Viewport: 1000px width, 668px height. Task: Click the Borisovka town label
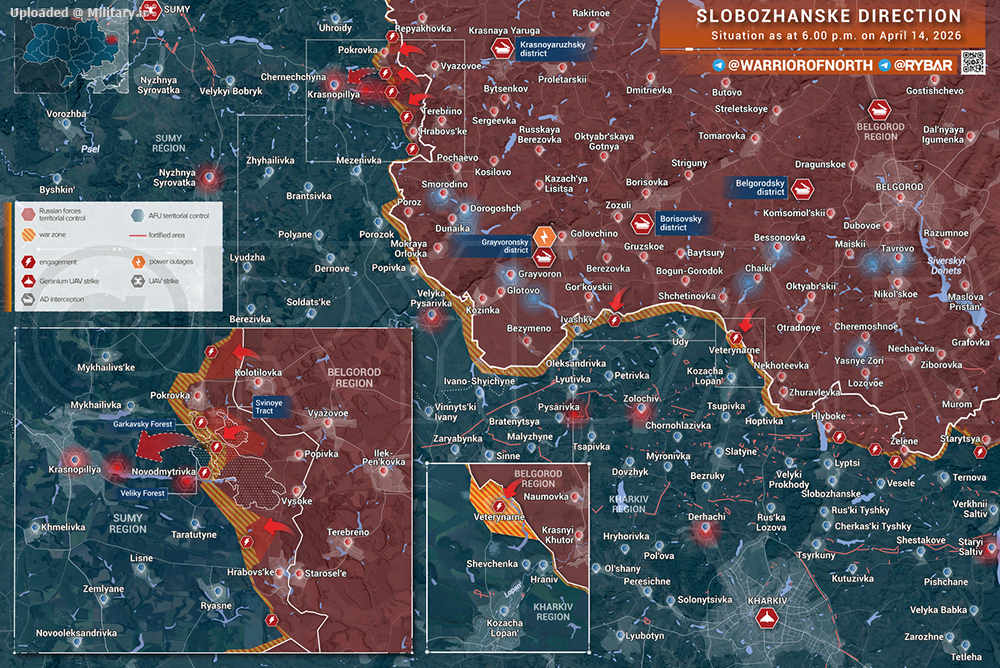[x=647, y=182]
